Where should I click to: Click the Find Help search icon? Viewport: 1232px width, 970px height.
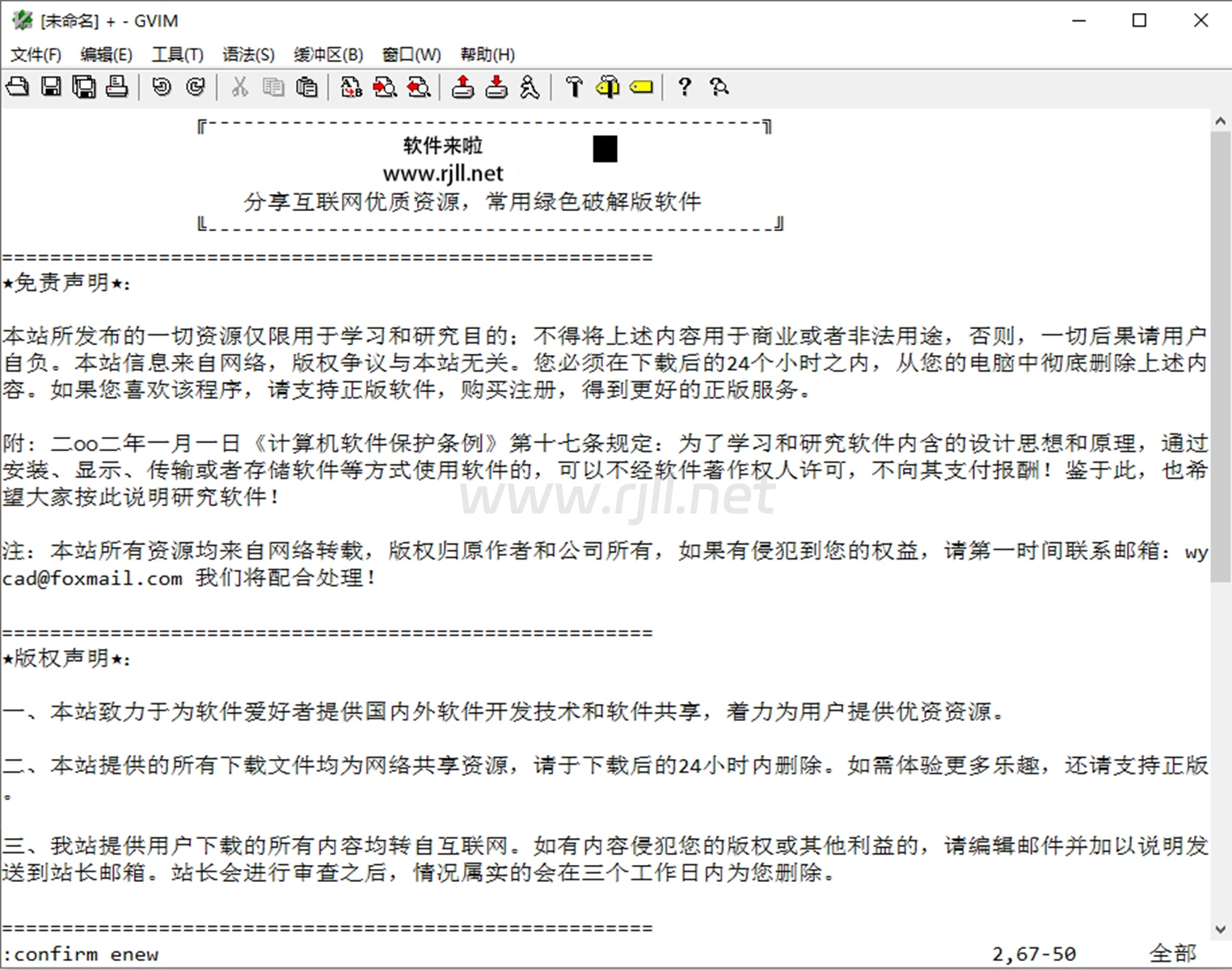click(x=719, y=87)
